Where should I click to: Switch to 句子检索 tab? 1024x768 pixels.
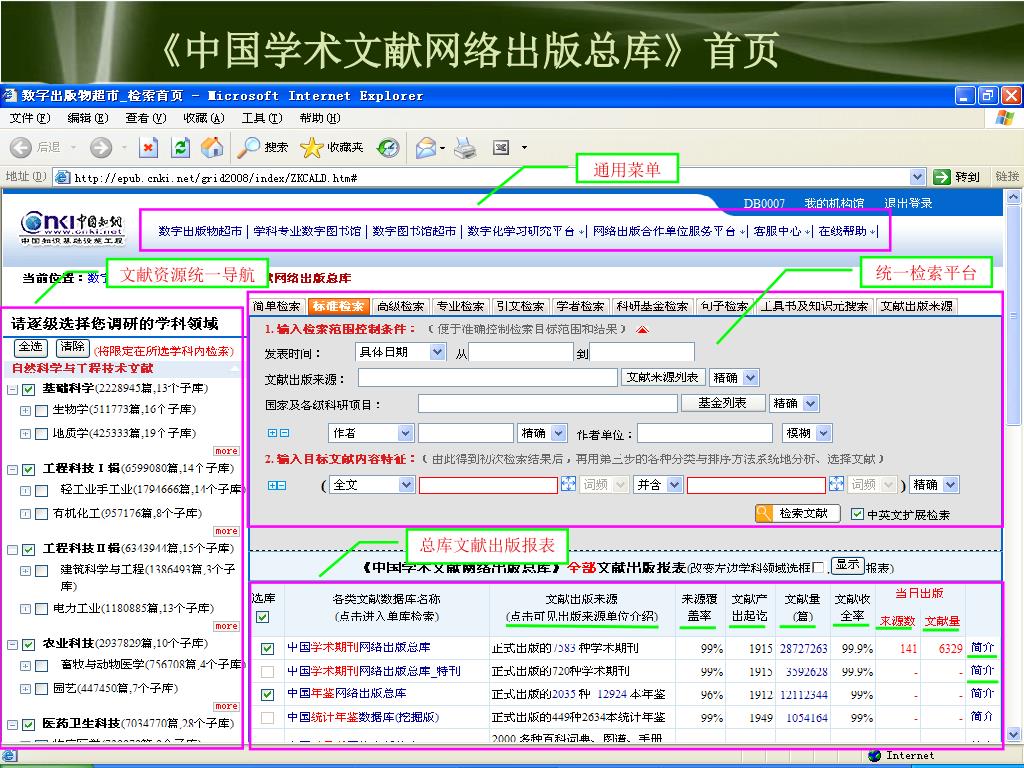coord(724,306)
